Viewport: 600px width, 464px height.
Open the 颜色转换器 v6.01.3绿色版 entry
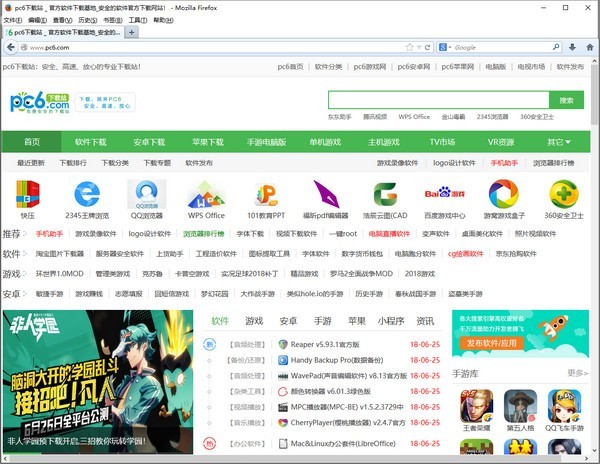click(x=331, y=391)
